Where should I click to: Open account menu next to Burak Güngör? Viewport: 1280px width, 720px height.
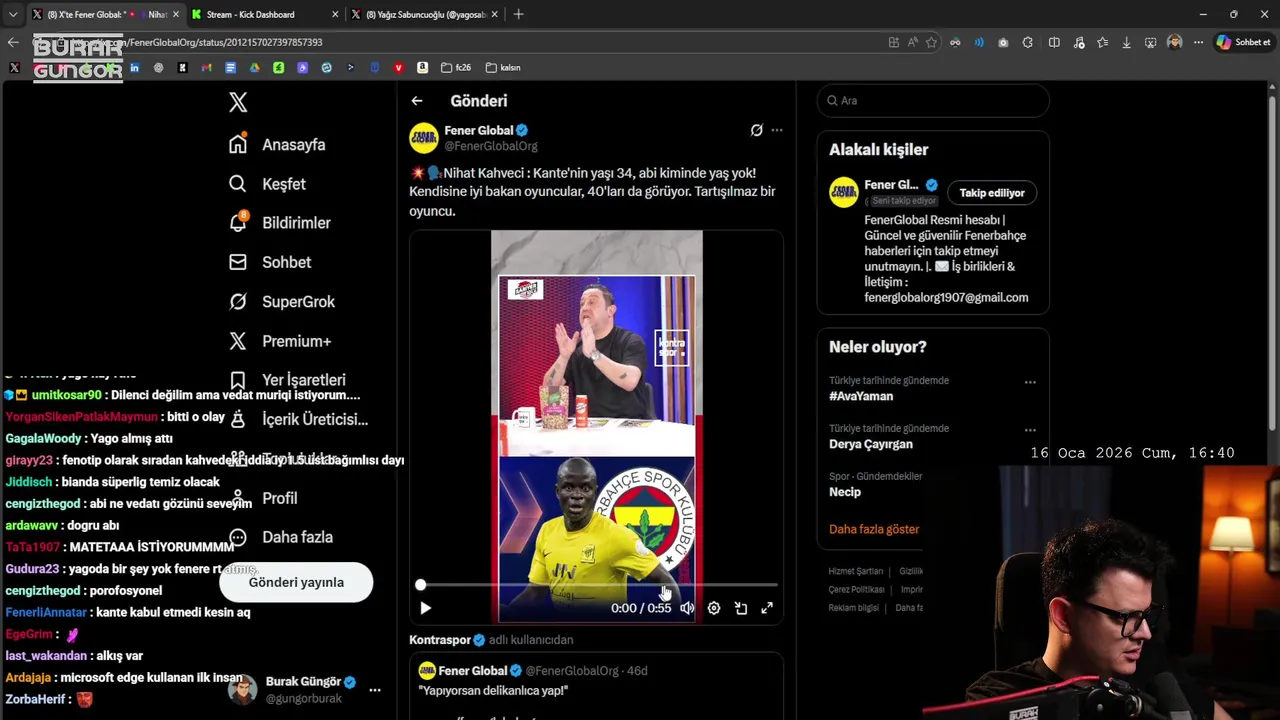tap(375, 690)
